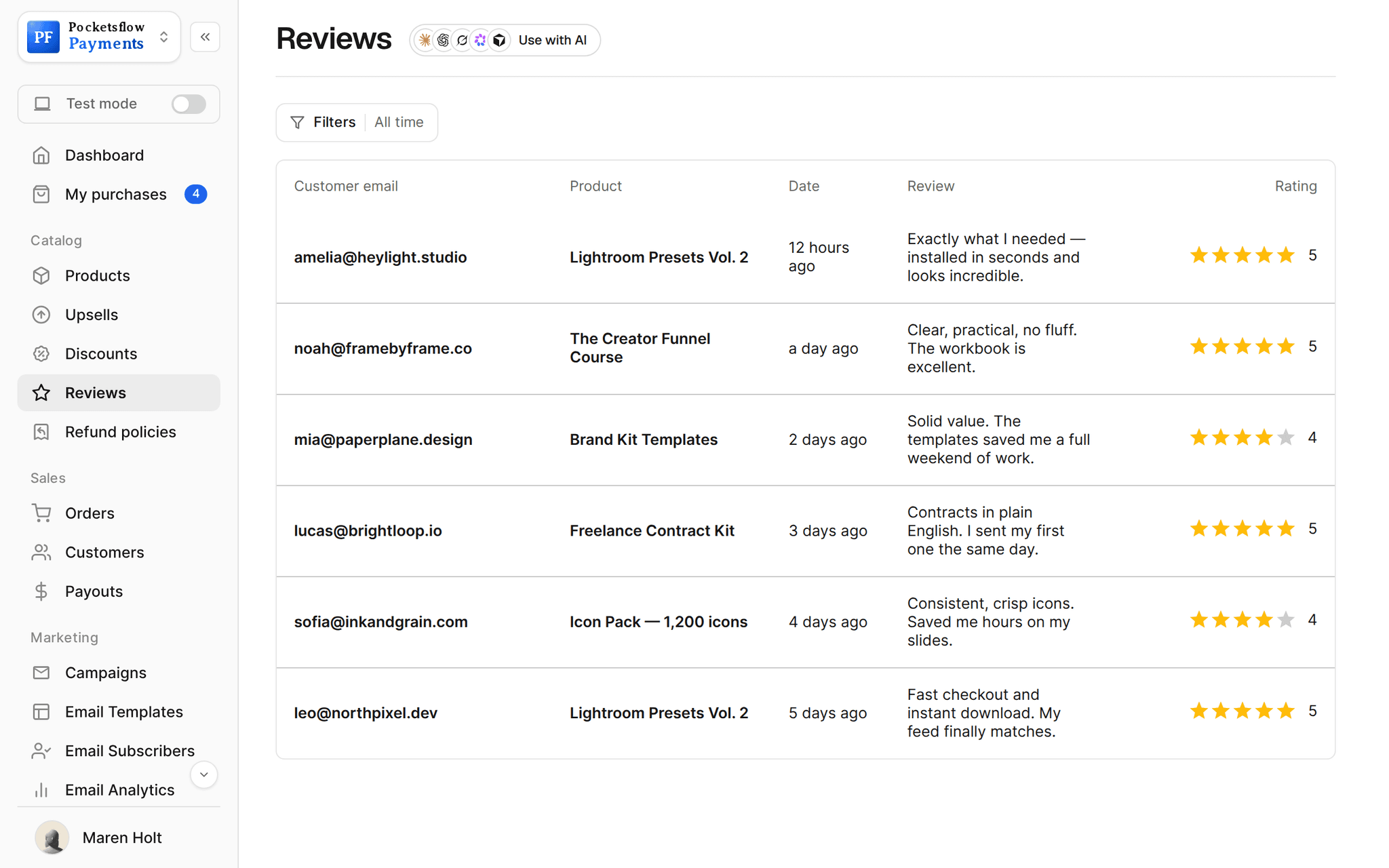The image size is (1389, 868).
Task: Click the Products cube icon
Action: click(x=41, y=276)
